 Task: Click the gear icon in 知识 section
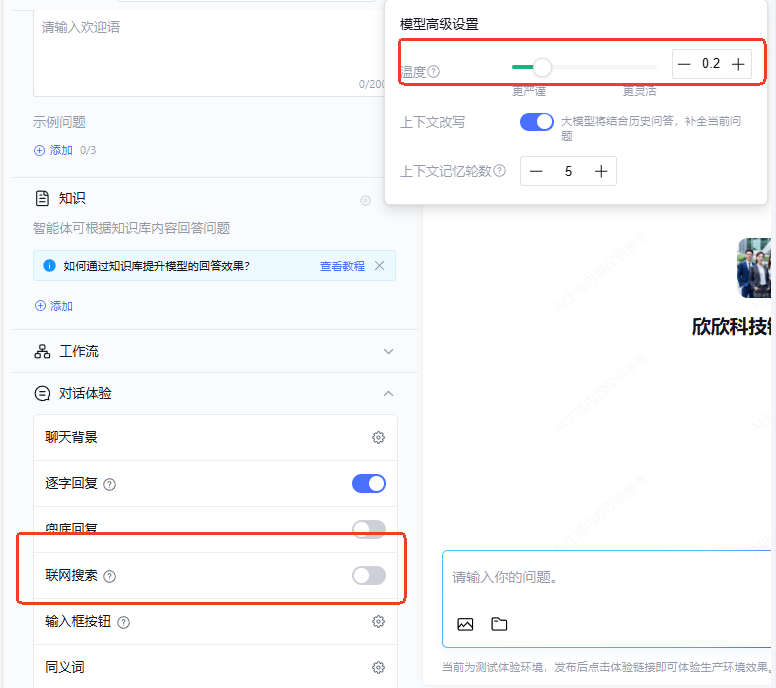(366, 200)
